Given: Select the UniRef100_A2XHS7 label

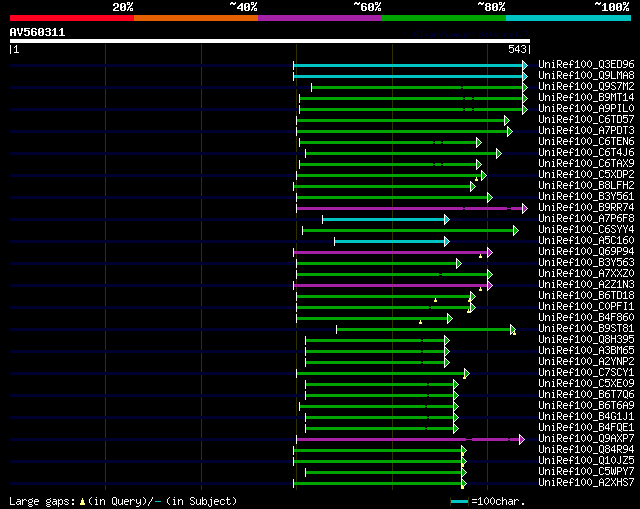Looking at the screenshot, I should [x=586, y=483].
